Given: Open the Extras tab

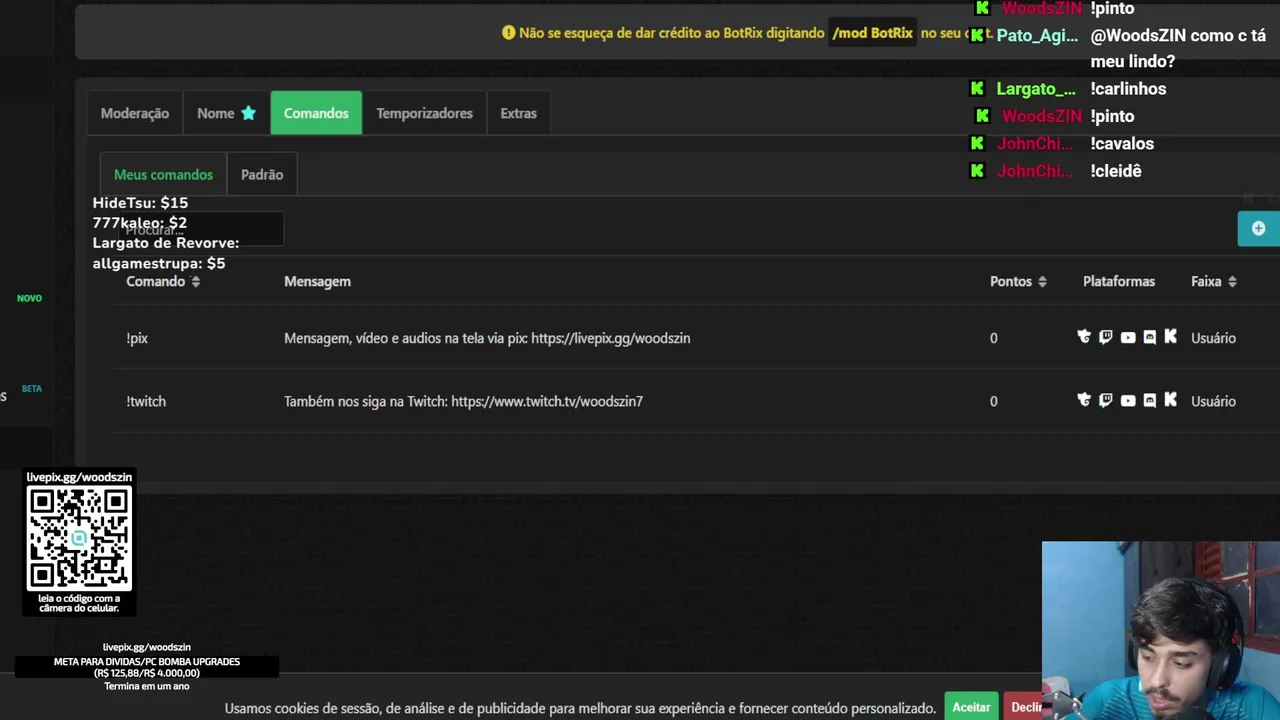Looking at the screenshot, I should [x=518, y=113].
